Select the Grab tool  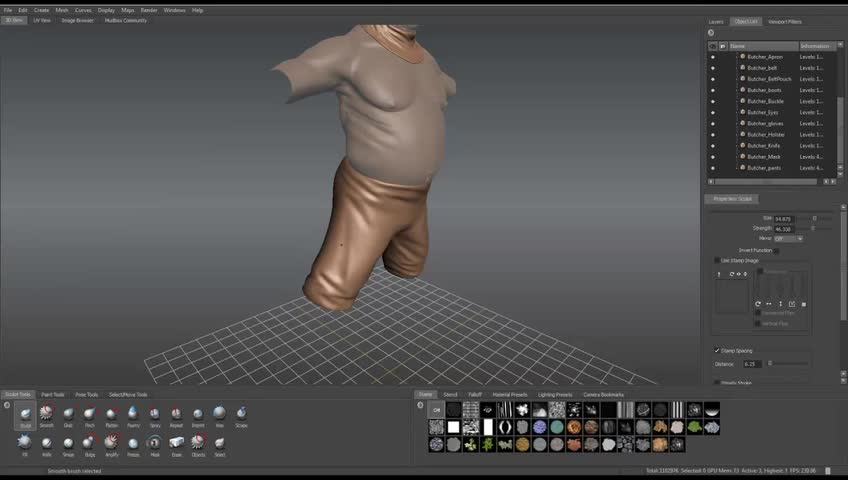pos(68,416)
